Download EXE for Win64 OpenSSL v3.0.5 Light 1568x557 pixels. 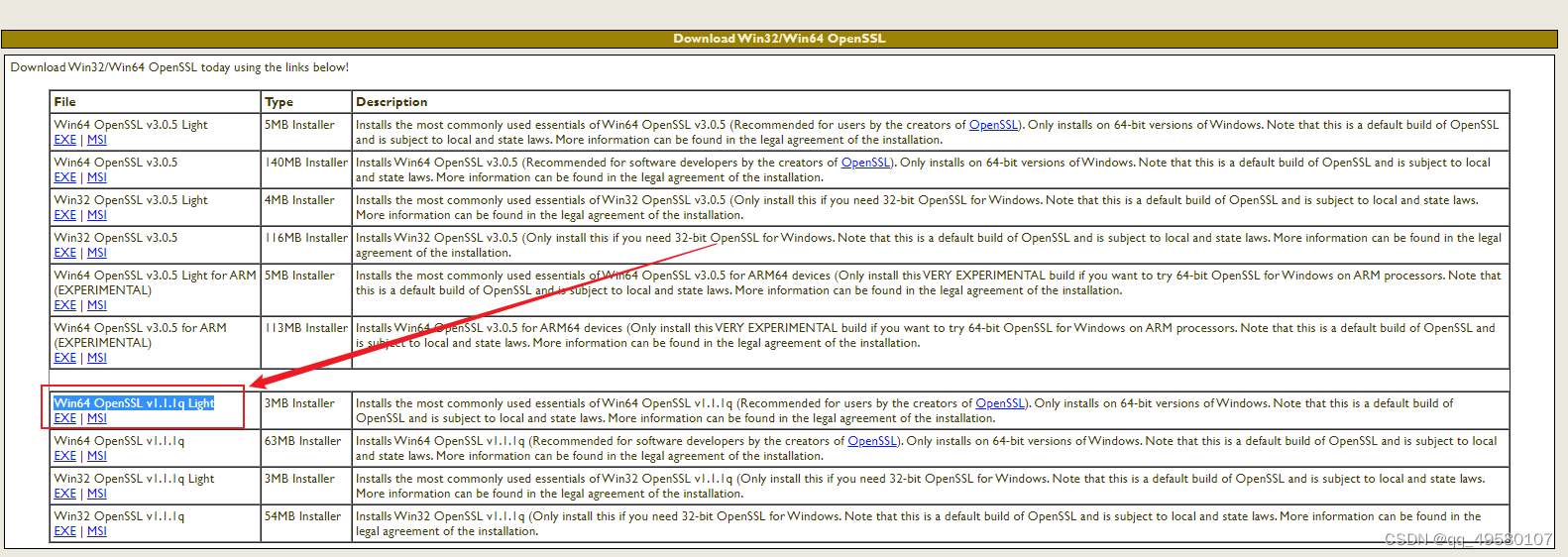click(64, 140)
